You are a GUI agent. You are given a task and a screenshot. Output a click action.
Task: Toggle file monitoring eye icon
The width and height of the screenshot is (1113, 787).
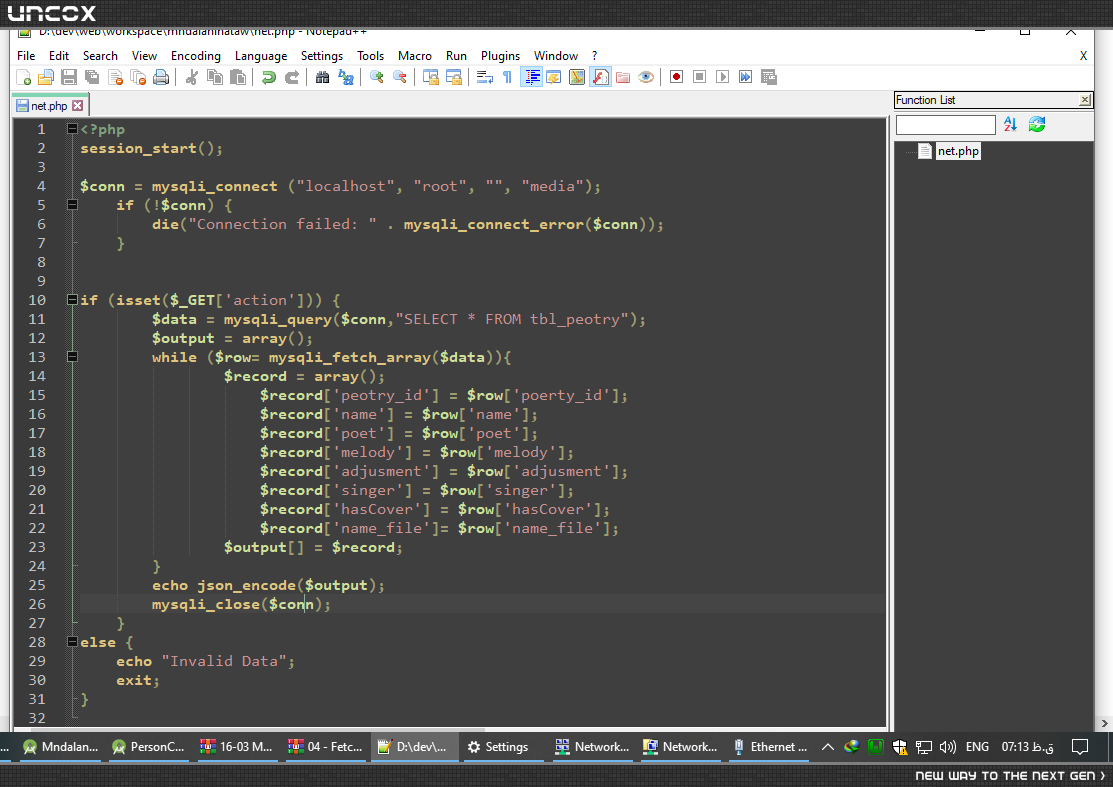pyautogui.click(x=646, y=77)
